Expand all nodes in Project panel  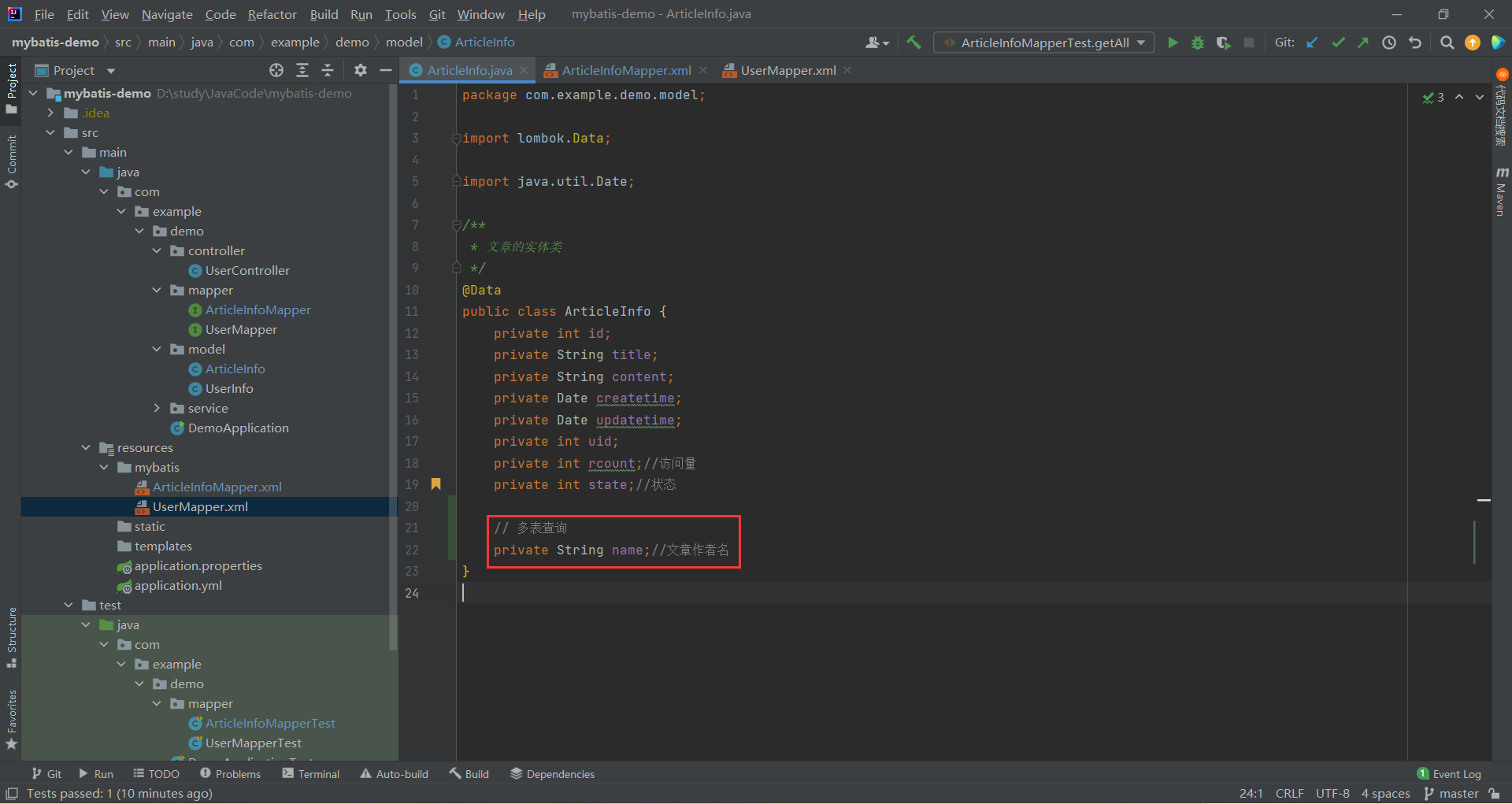click(x=302, y=70)
